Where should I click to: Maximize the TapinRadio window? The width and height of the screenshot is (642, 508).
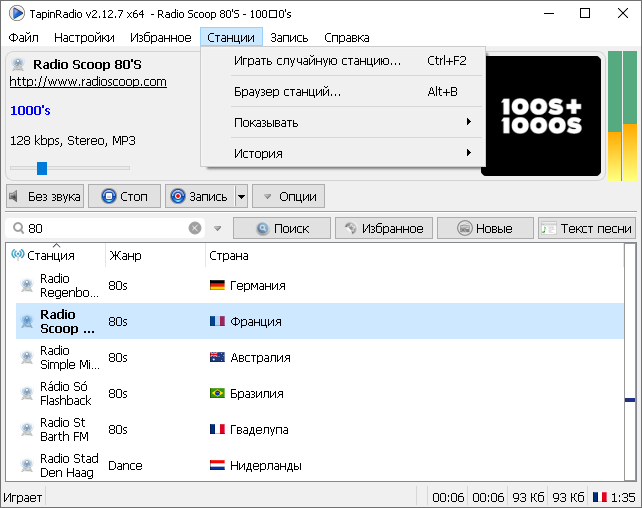(585, 14)
